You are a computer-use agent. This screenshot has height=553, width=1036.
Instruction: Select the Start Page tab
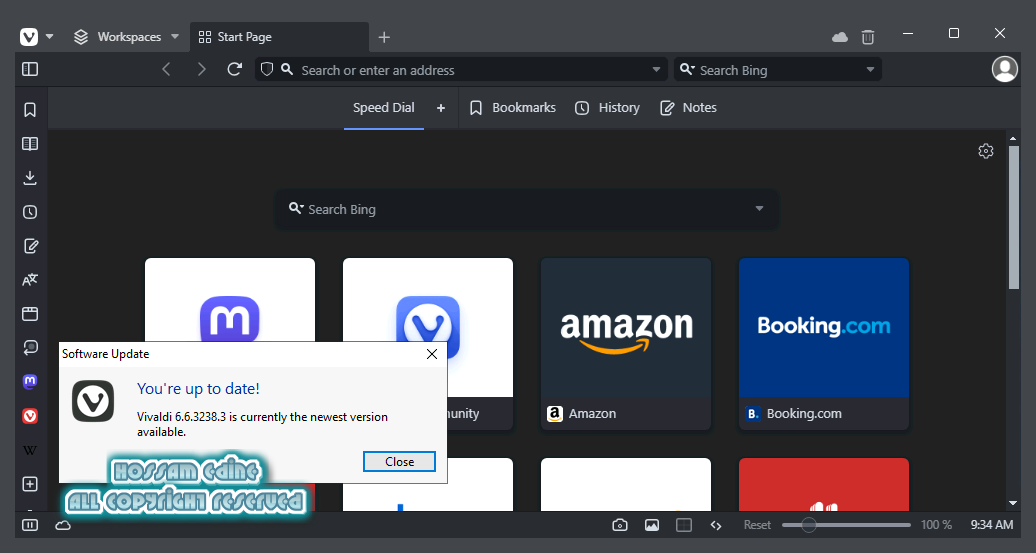pyautogui.click(x=279, y=37)
